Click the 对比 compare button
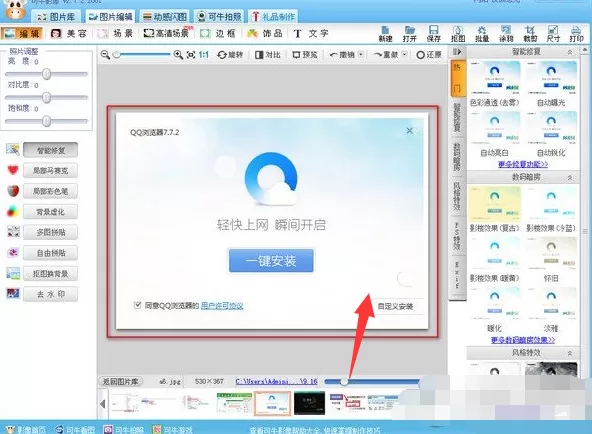This screenshot has height=434, width=592. click(x=268, y=55)
